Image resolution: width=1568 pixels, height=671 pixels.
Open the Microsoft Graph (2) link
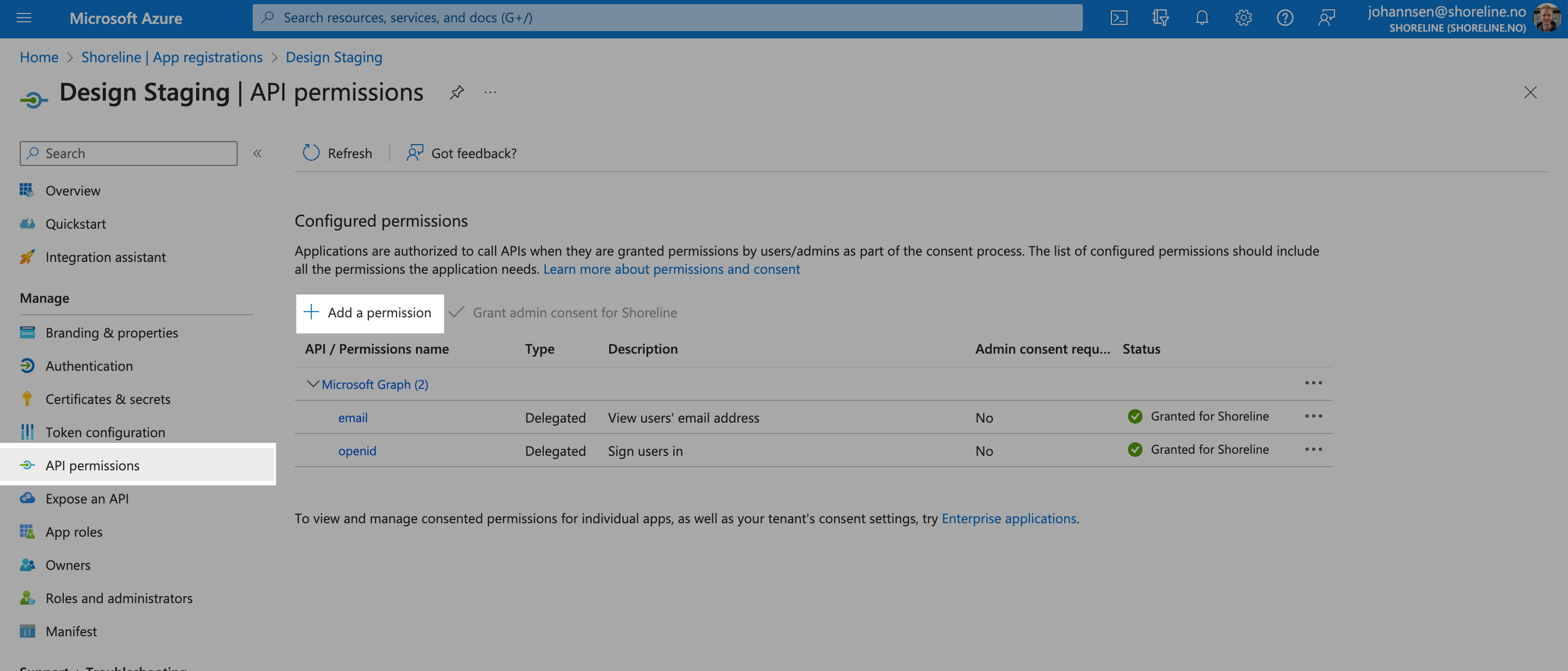(374, 384)
